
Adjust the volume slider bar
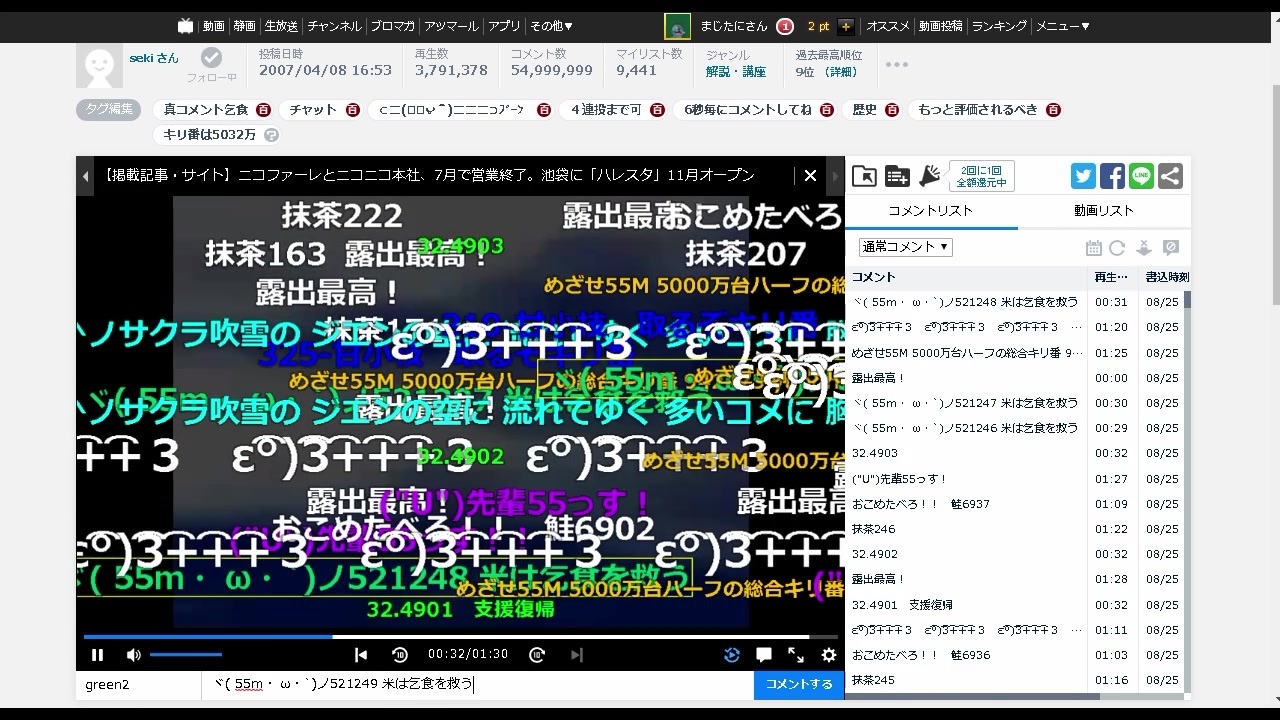click(186, 655)
